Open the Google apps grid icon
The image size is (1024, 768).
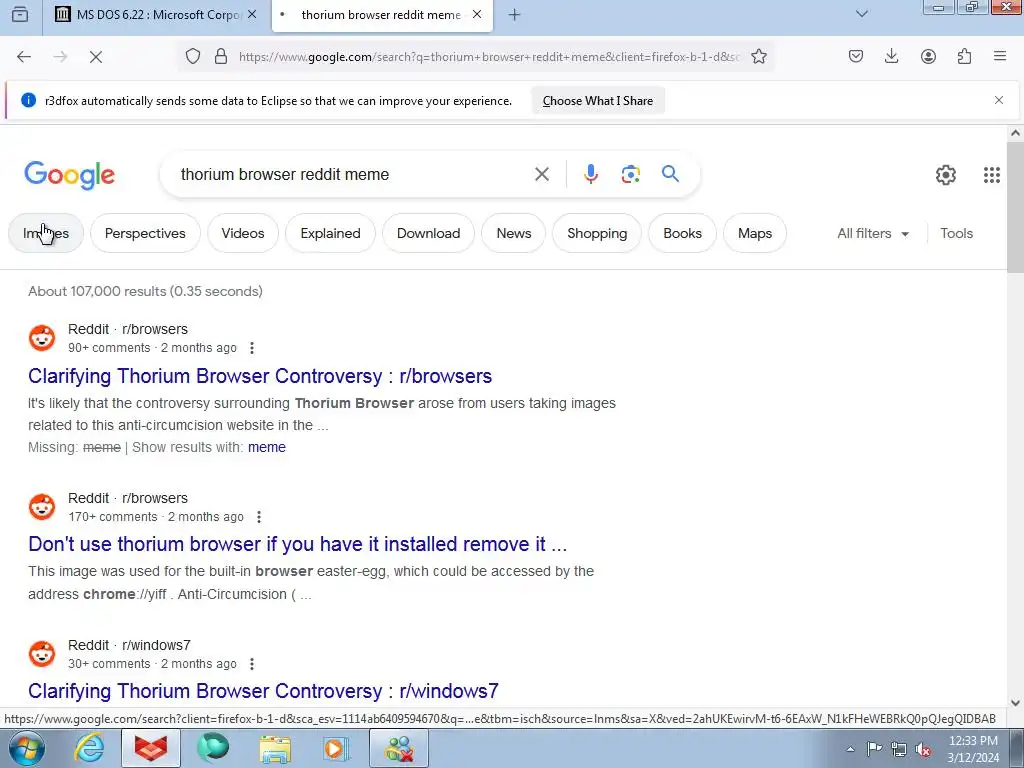click(x=991, y=174)
